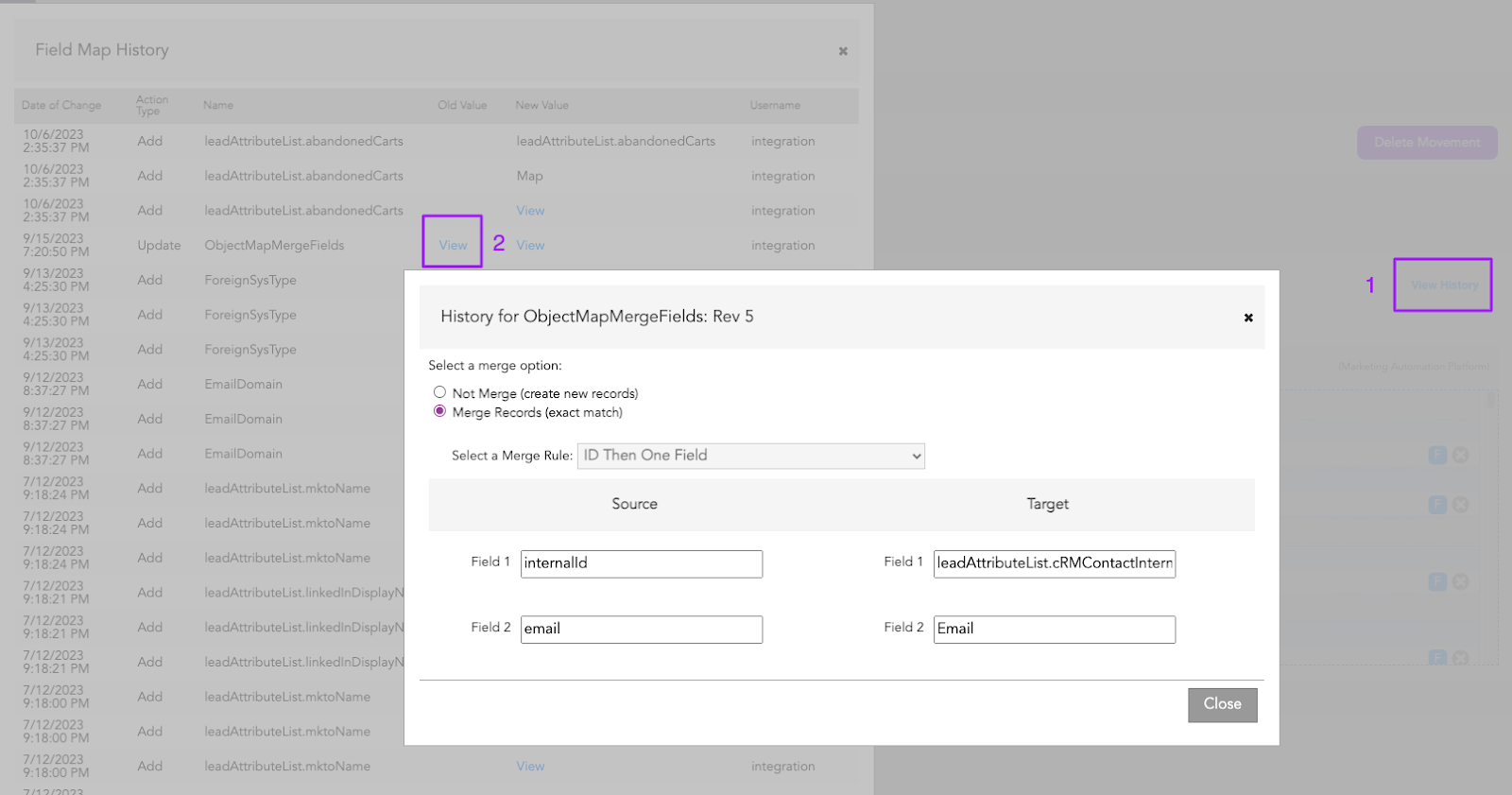Click the Map value in New Value column

click(x=529, y=176)
